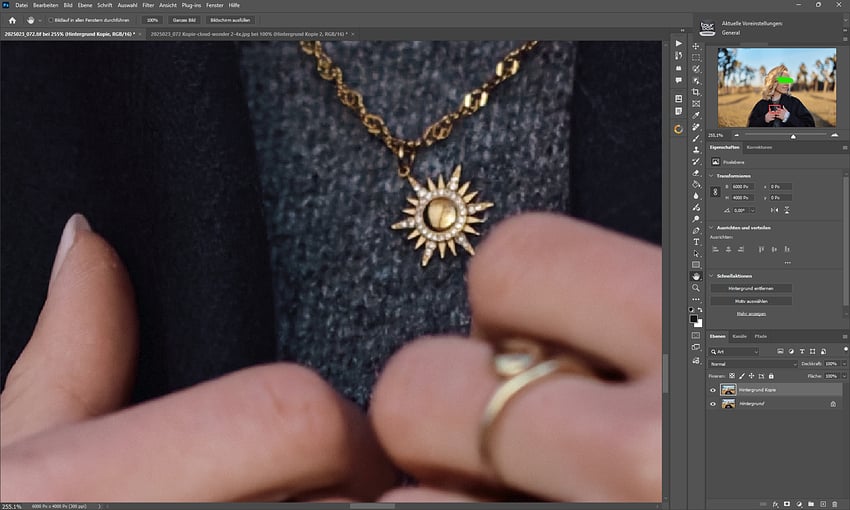Select the Move tool
Image resolution: width=850 pixels, height=510 pixels.
pyautogui.click(x=697, y=45)
